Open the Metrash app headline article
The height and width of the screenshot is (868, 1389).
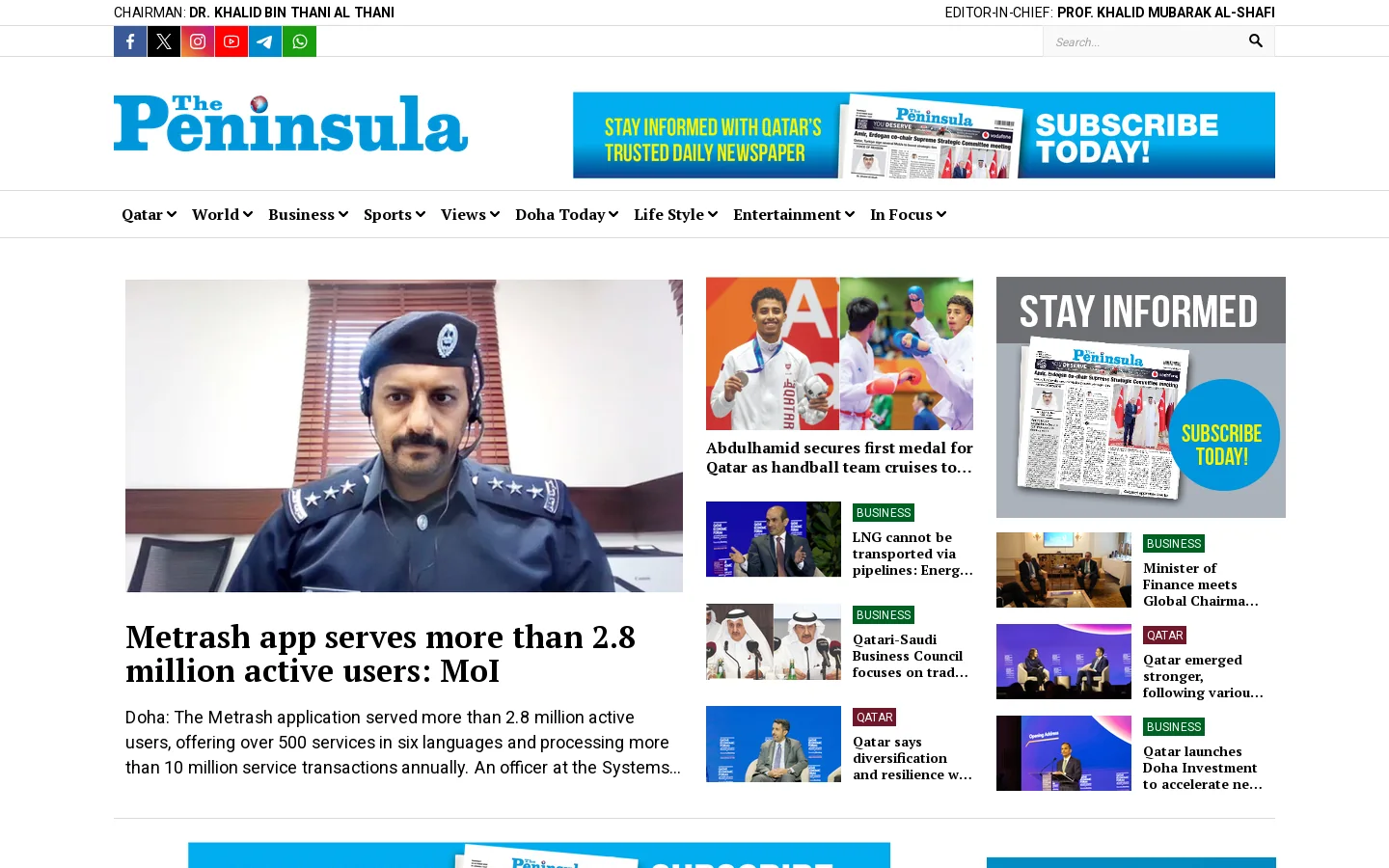click(380, 654)
